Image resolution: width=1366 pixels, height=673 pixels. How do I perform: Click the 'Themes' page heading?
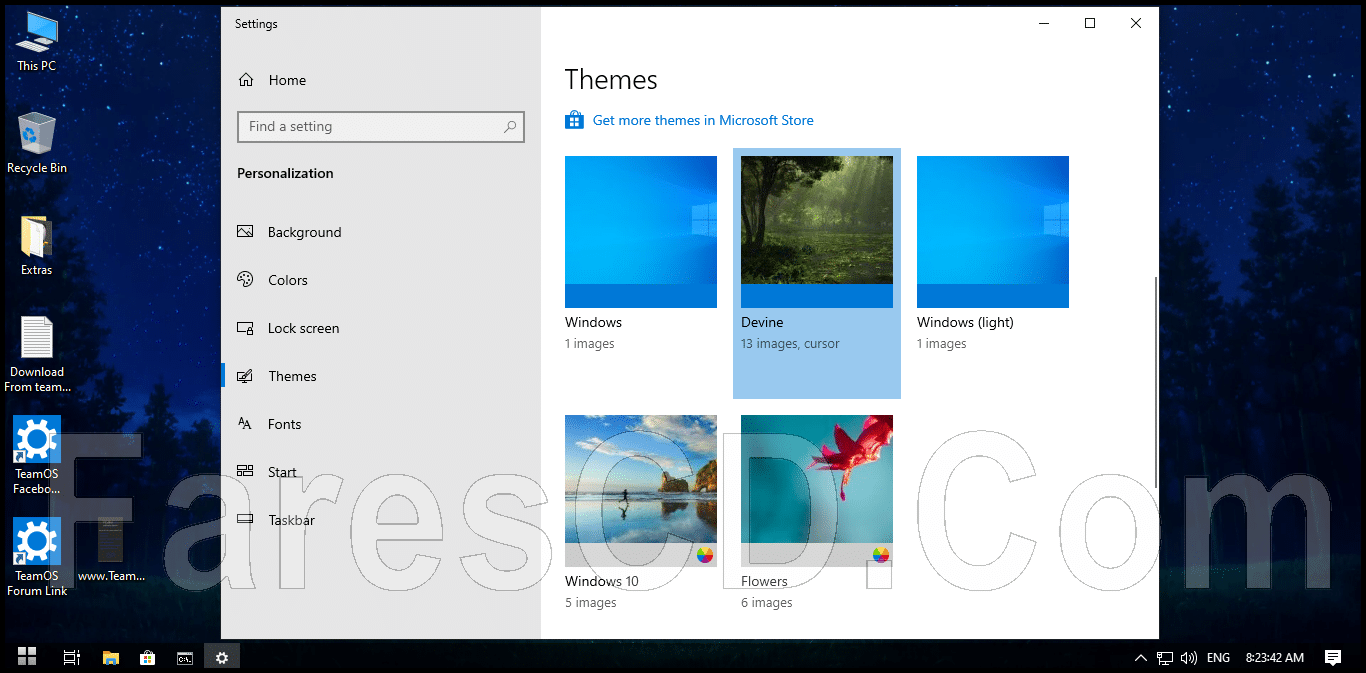point(611,80)
